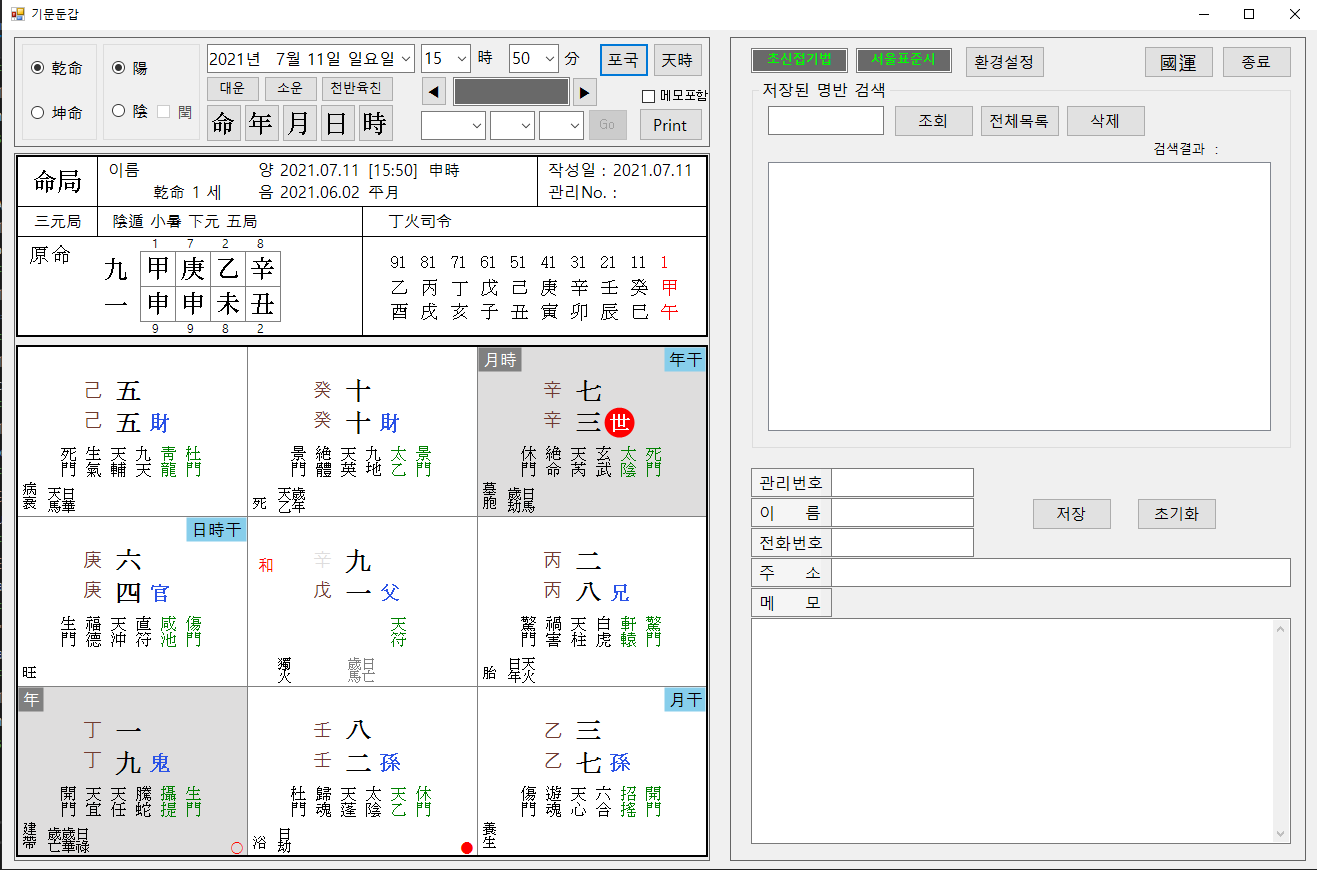Click the gray 年 label in bottom-left palace
This screenshot has width=1317, height=870.
click(x=32, y=700)
